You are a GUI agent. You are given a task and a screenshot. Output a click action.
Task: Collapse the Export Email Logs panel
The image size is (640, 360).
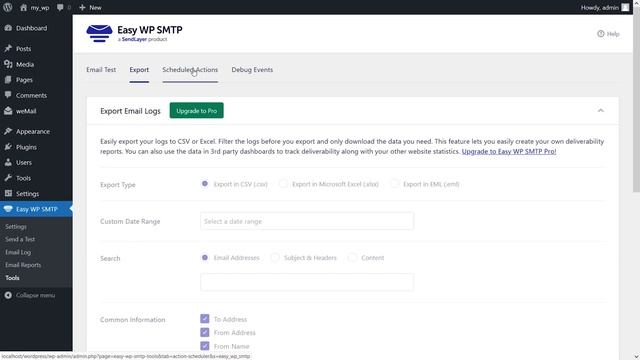coord(600,111)
